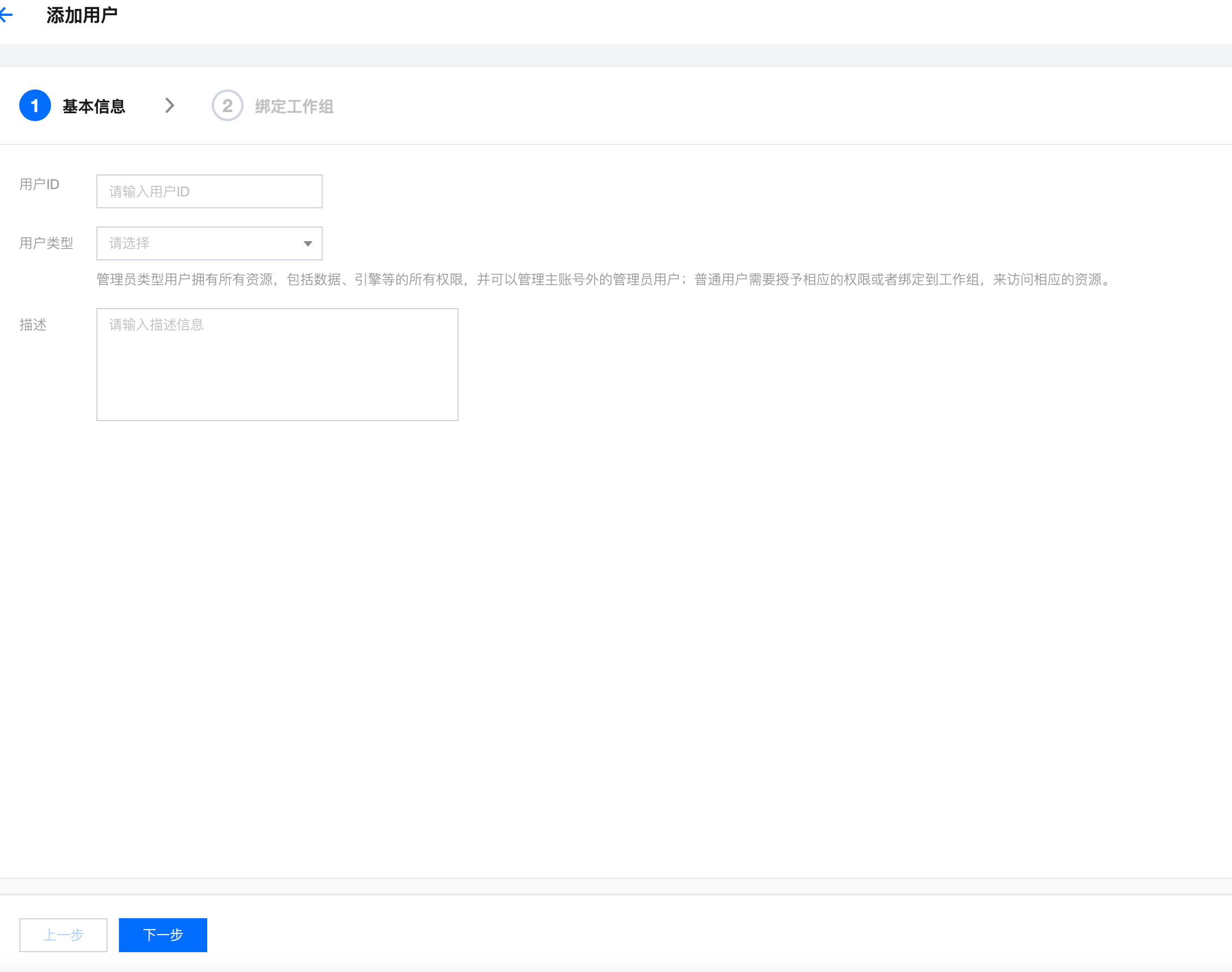Focus the 请输入用户ID input field
Viewport: 1232px width, 972px height.
coord(209,192)
